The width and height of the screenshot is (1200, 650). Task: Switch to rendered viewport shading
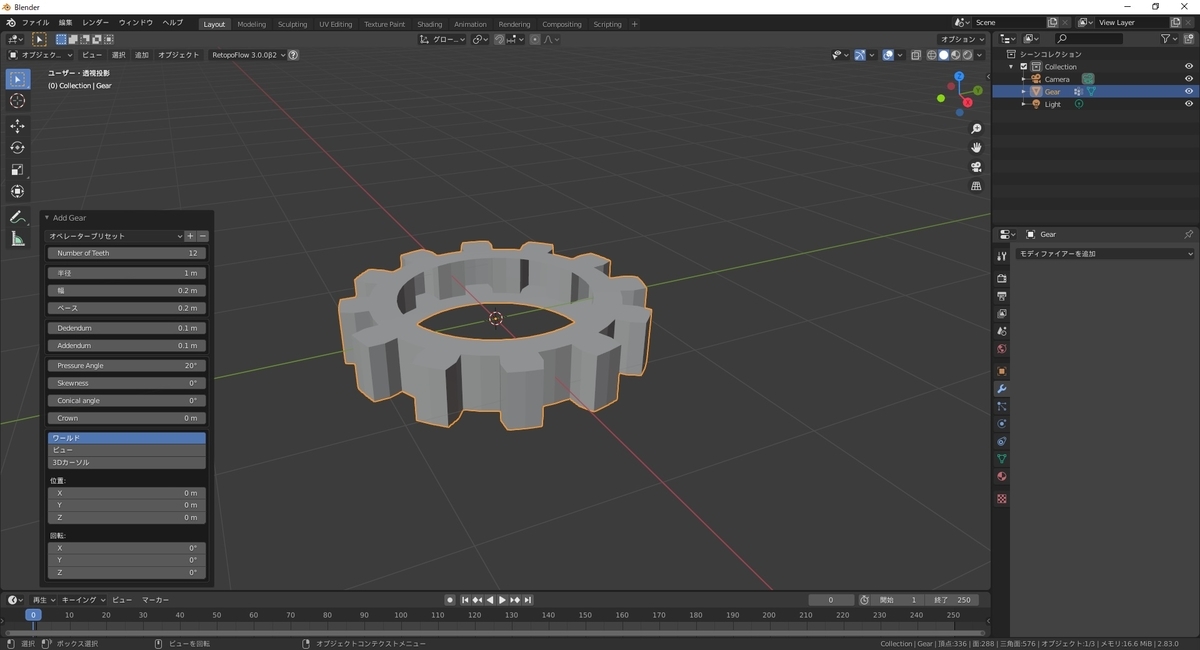point(968,55)
